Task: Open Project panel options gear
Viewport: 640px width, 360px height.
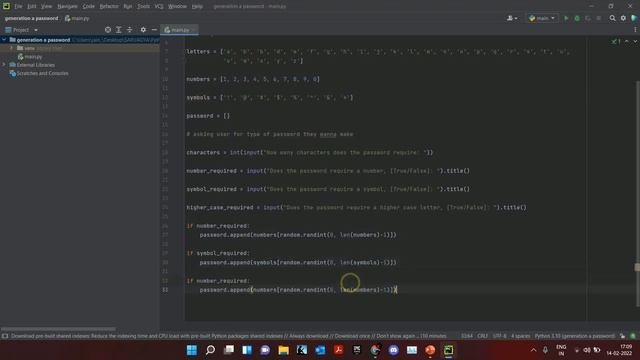Action: point(143,30)
